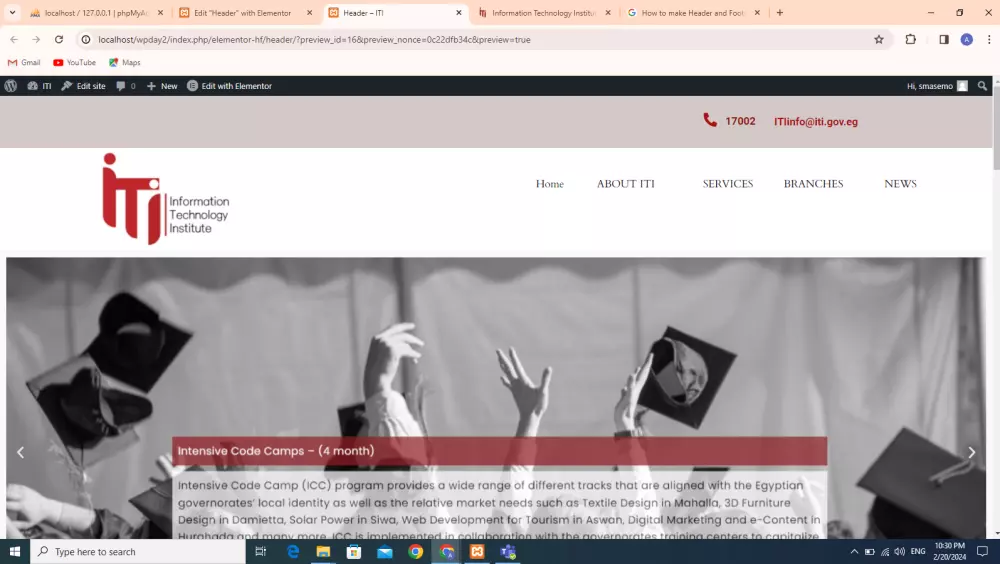Open the Gmail bookmark
The image size is (1000, 564).
pos(24,63)
